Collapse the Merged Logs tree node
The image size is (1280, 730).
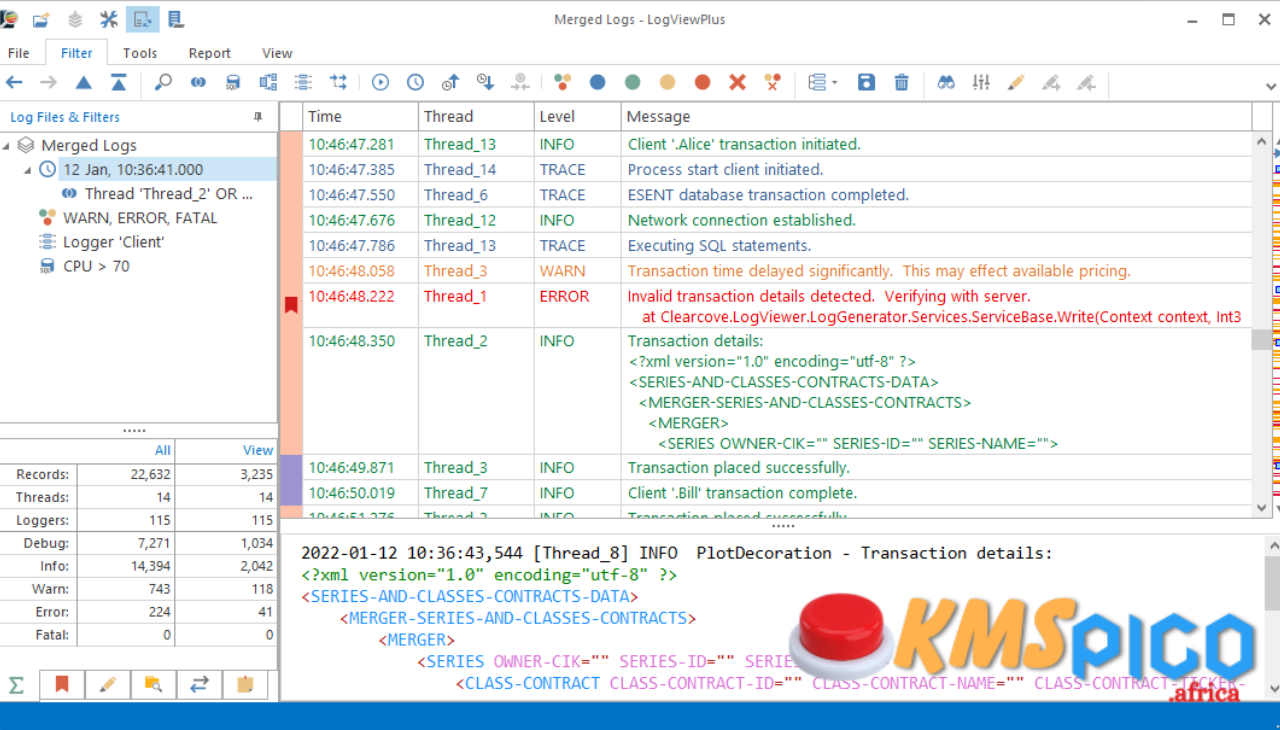point(7,146)
